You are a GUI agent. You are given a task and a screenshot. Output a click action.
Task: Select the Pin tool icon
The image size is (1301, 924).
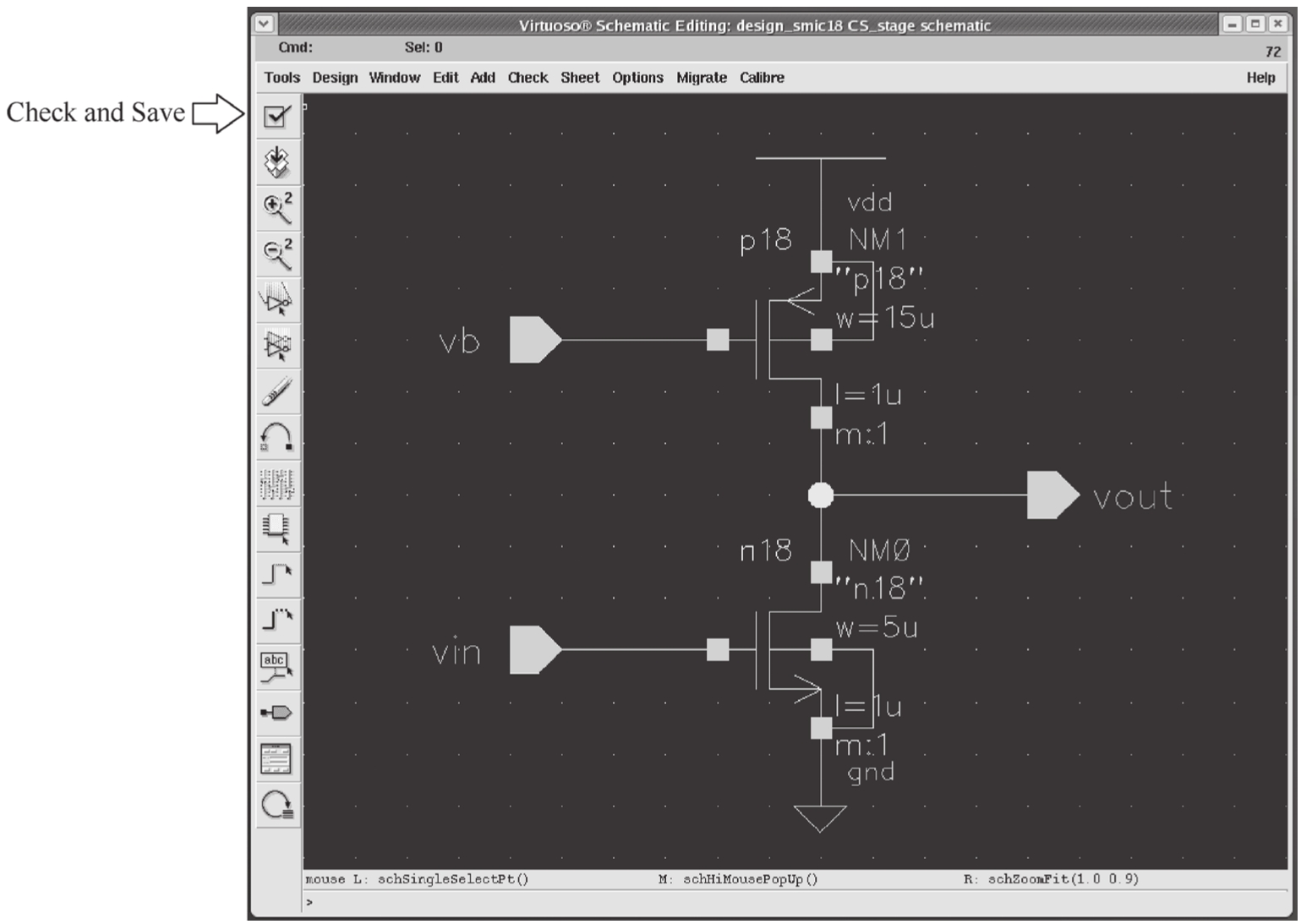coord(277,713)
